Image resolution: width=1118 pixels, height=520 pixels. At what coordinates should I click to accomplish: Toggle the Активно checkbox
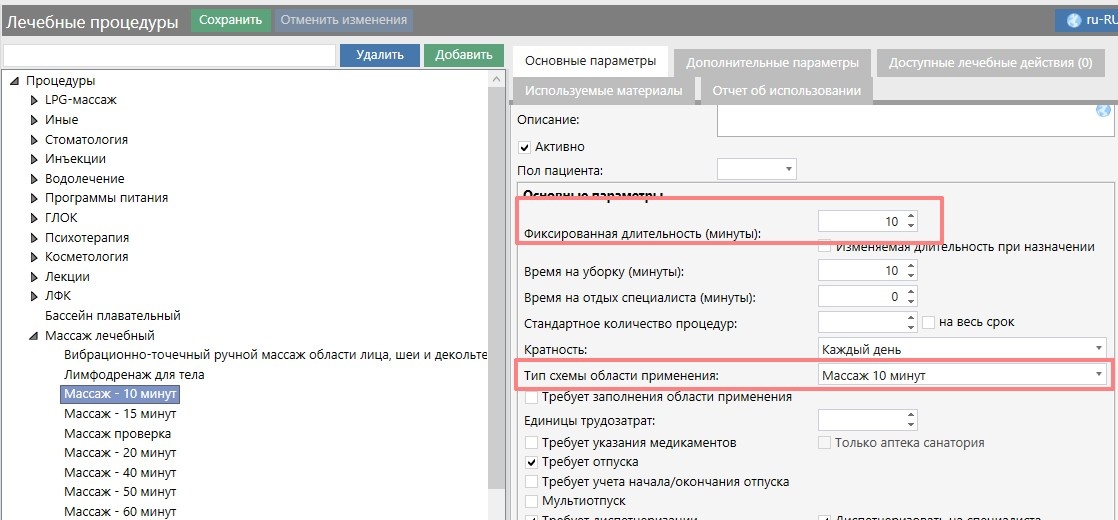coord(525,147)
